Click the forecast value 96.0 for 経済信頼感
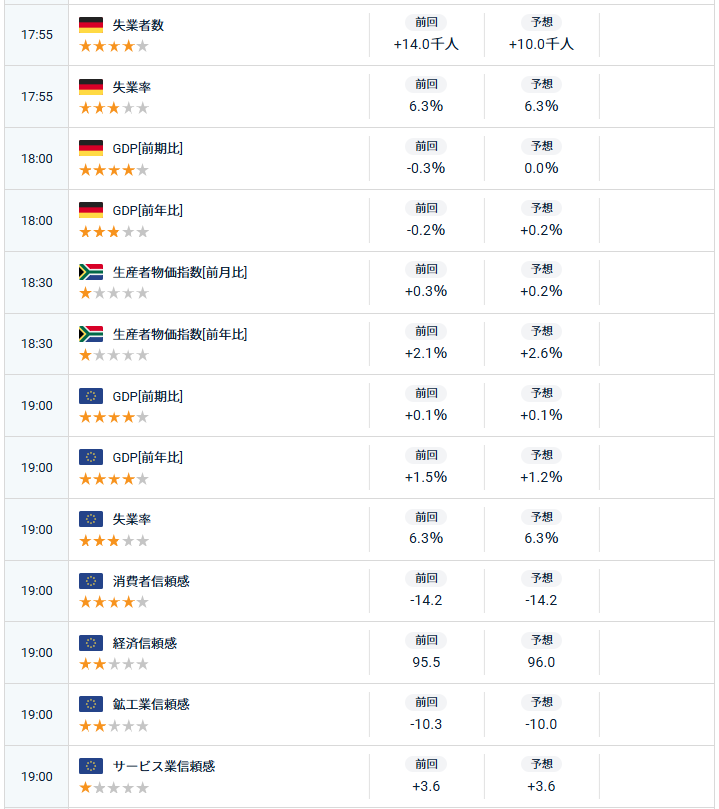This screenshot has width=719, height=809. tap(542, 662)
